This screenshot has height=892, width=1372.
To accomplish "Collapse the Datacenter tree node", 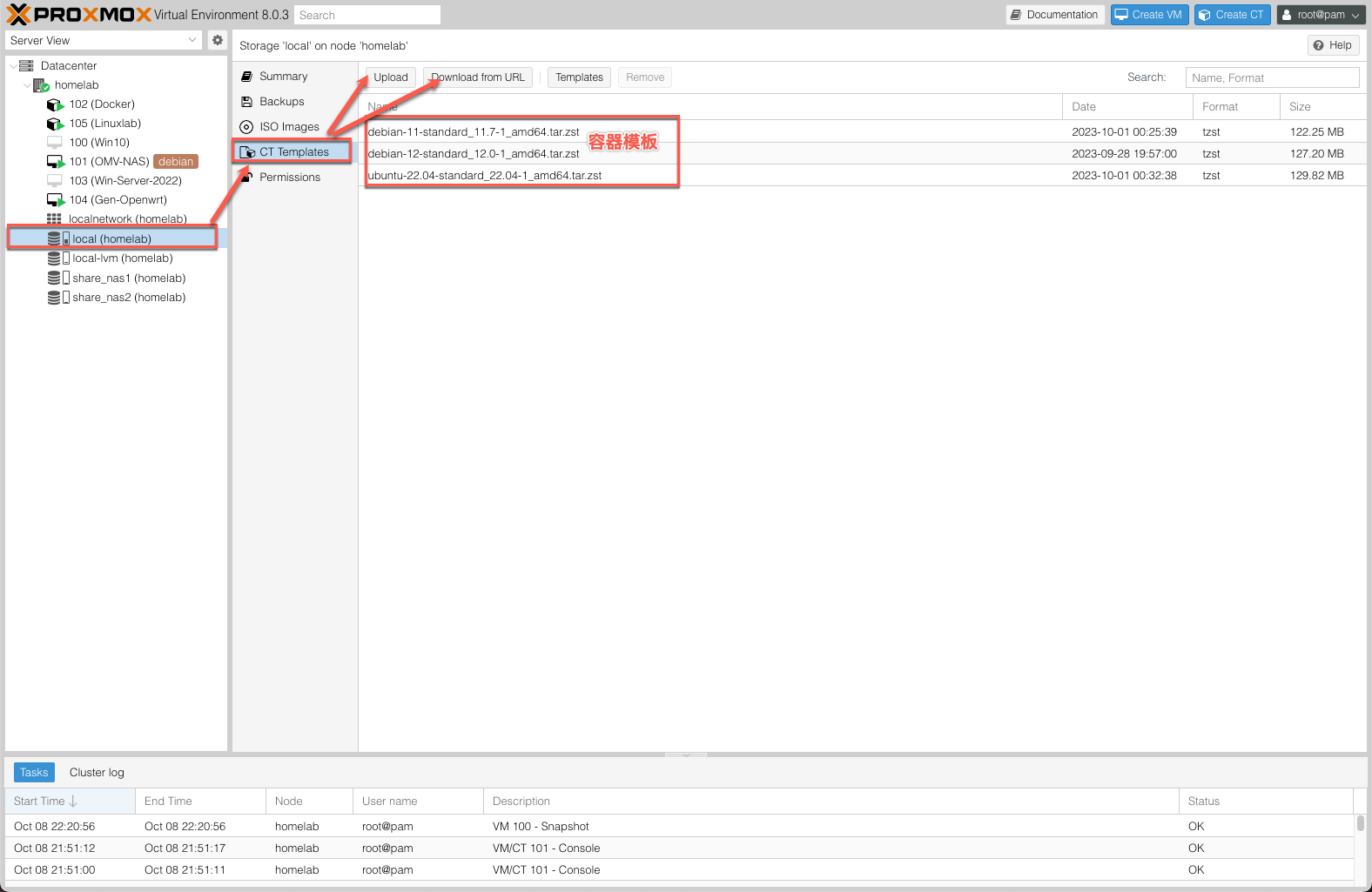I will coord(12,66).
